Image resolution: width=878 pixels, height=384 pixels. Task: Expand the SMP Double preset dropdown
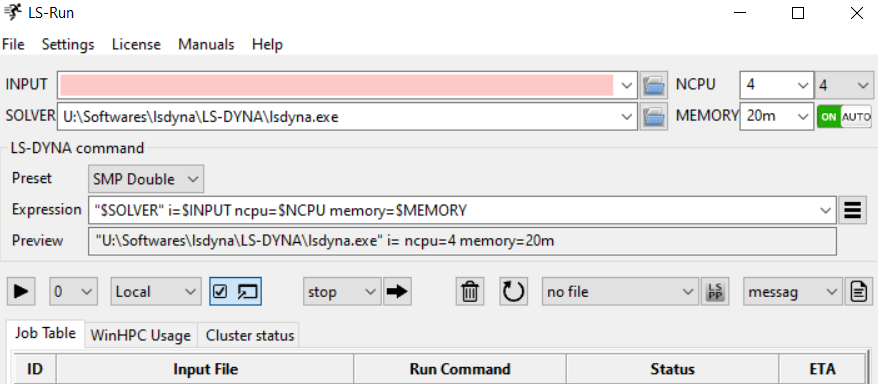(146, 179)
